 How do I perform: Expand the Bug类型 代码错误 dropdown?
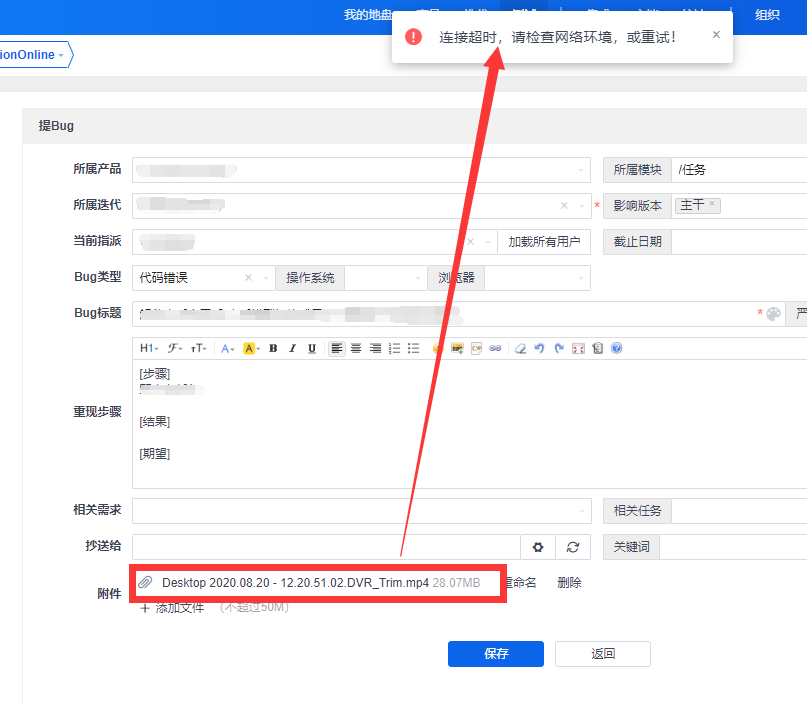pos(266,278)
